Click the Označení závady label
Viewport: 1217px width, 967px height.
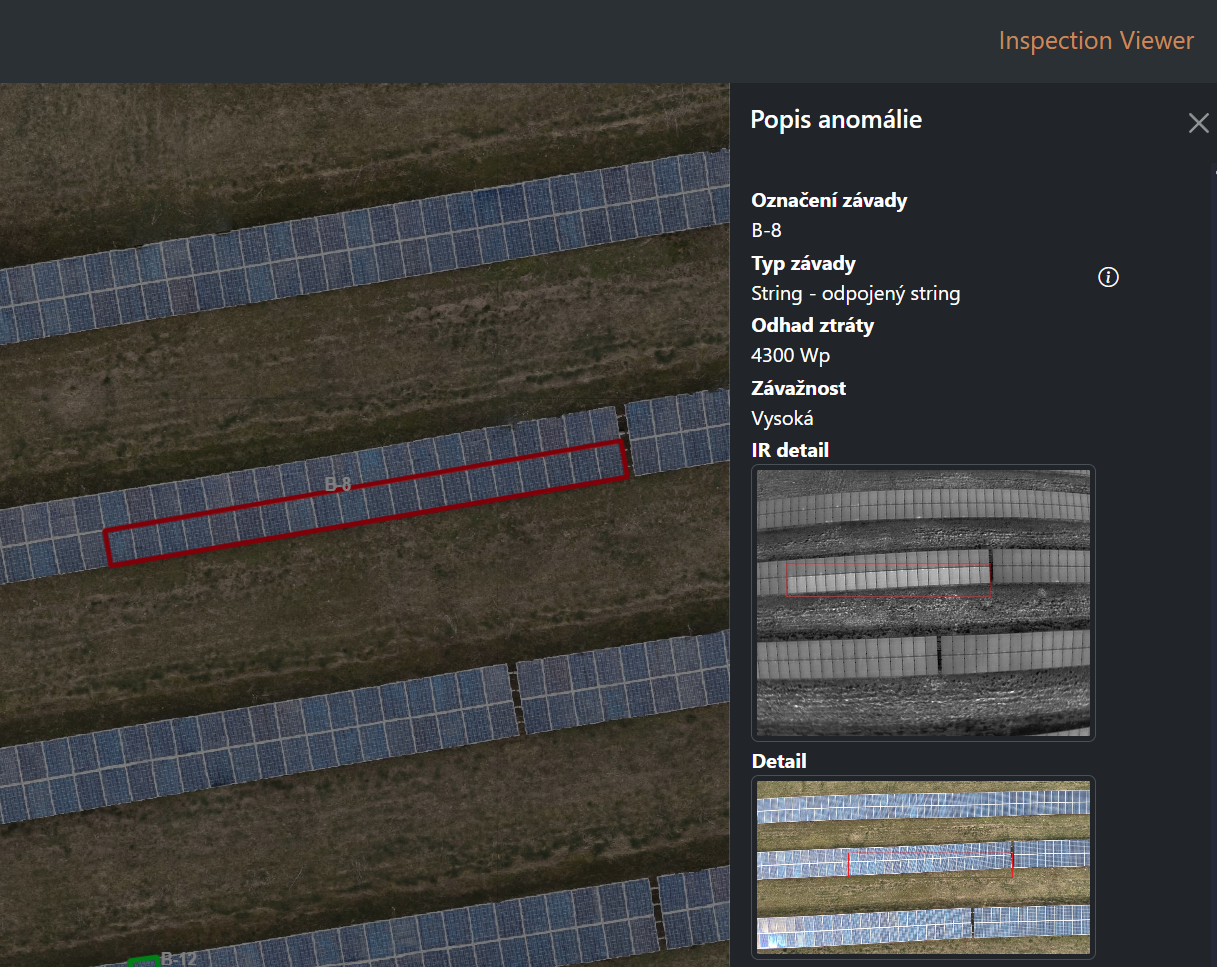click(829, 201)
